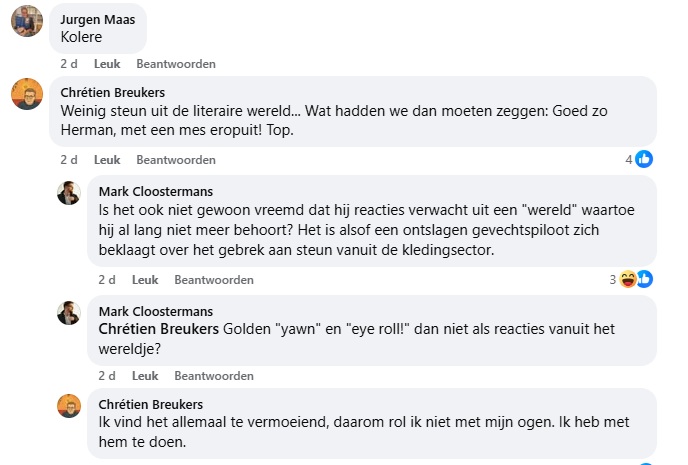Reply to Chrétien Breukers' "Weinig steun" comment

(176, 160)
